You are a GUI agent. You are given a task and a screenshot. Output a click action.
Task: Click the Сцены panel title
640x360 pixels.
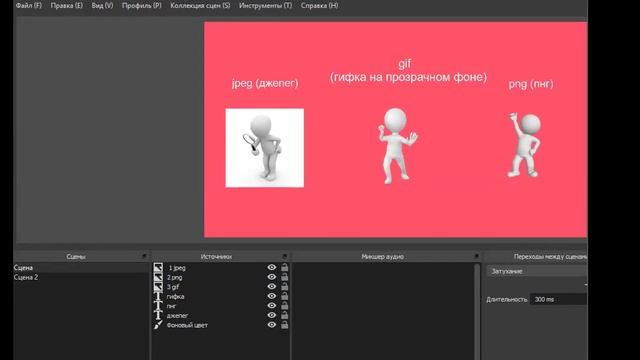tap(76, 256)
